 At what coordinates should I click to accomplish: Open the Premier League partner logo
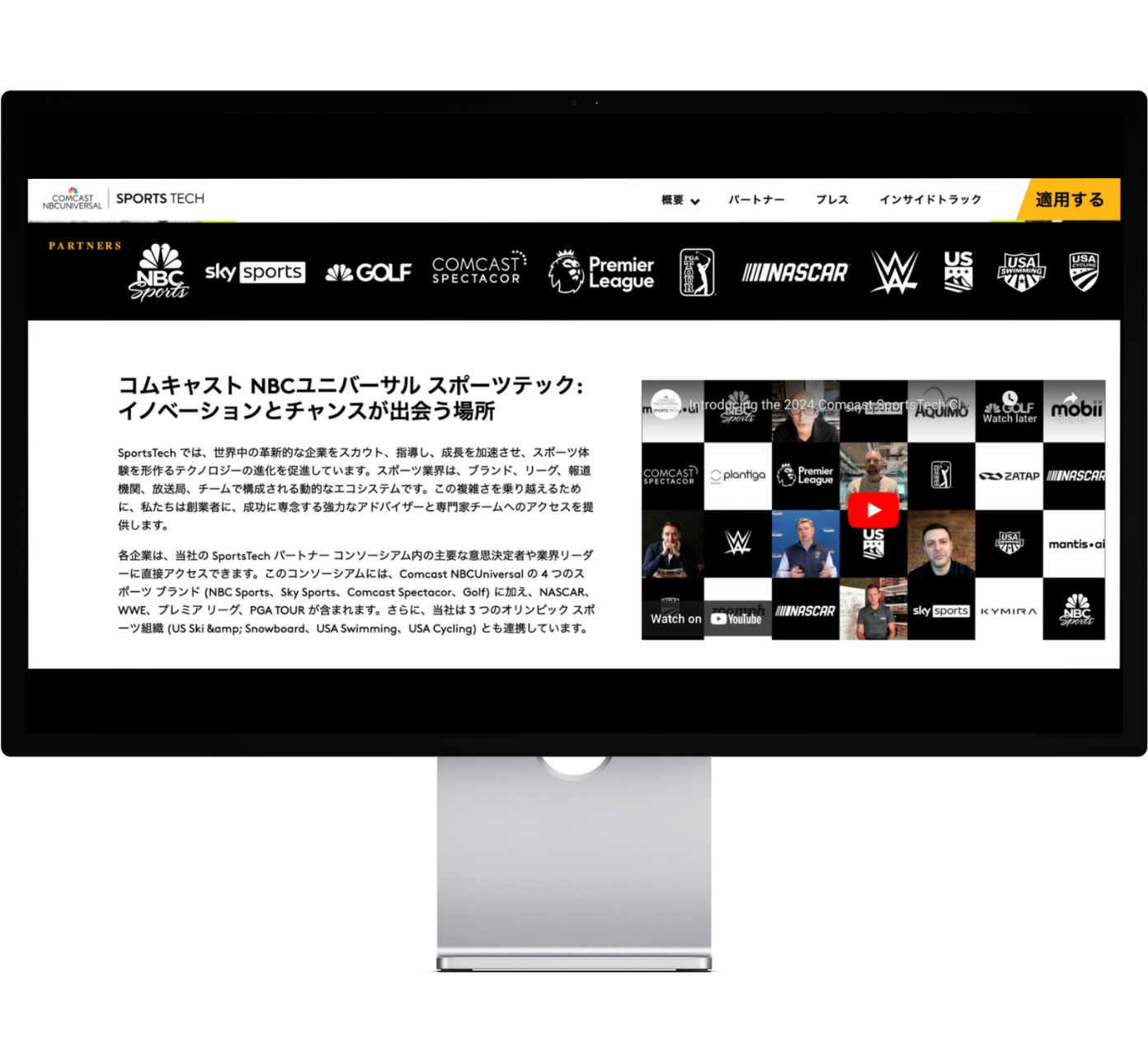pyautogui.click(x=601, y=273)
